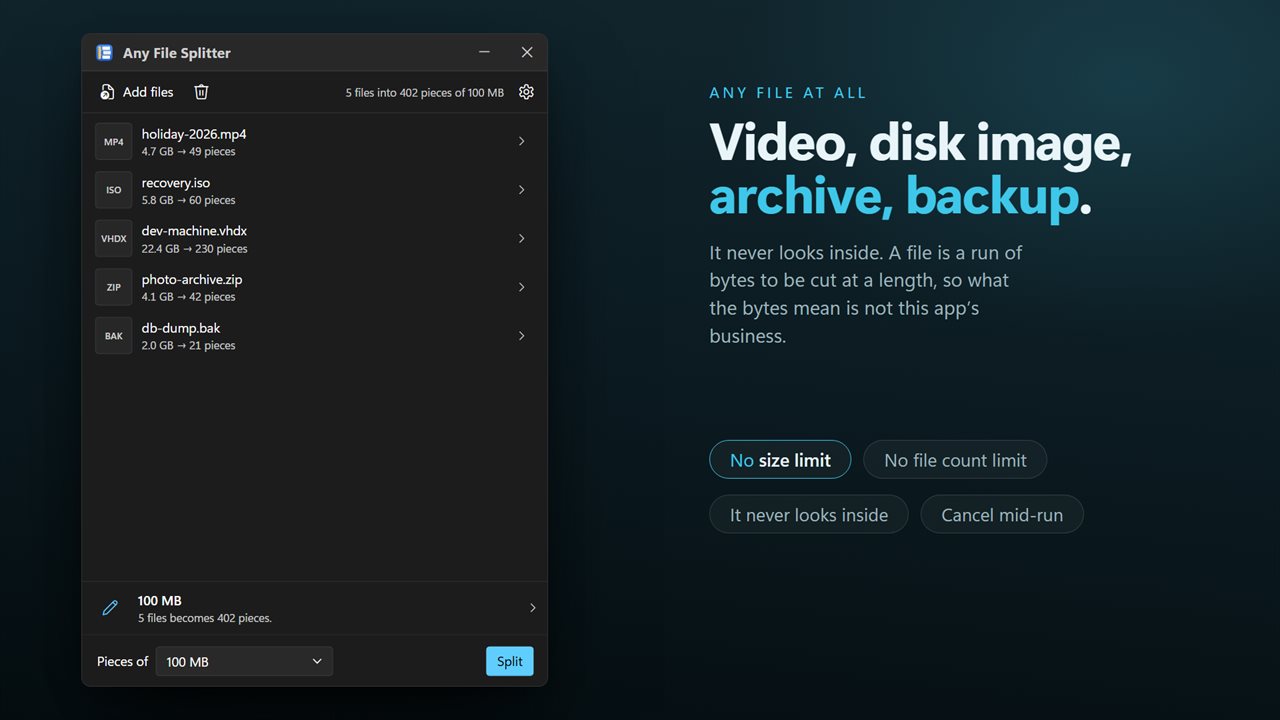Close the Any File Splitter window
The height and width of the screenshot is (720, 1280).
(x=527, y=52)
